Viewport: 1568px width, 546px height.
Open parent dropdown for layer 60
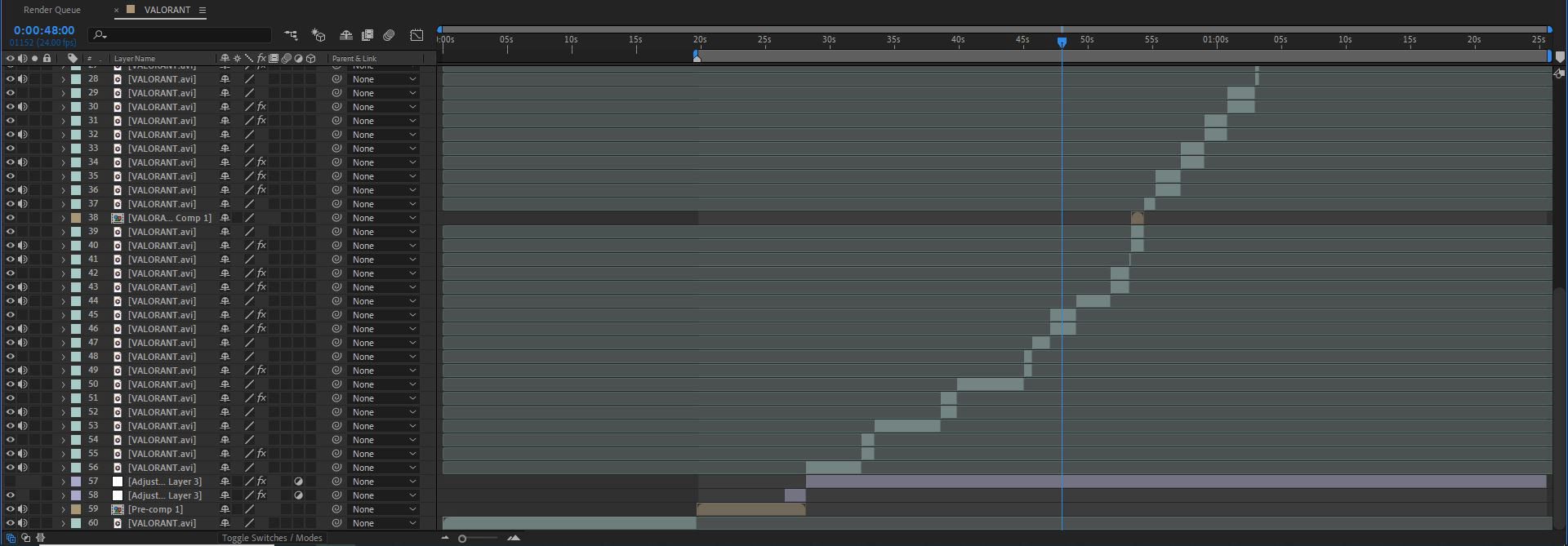click(383, 523)
